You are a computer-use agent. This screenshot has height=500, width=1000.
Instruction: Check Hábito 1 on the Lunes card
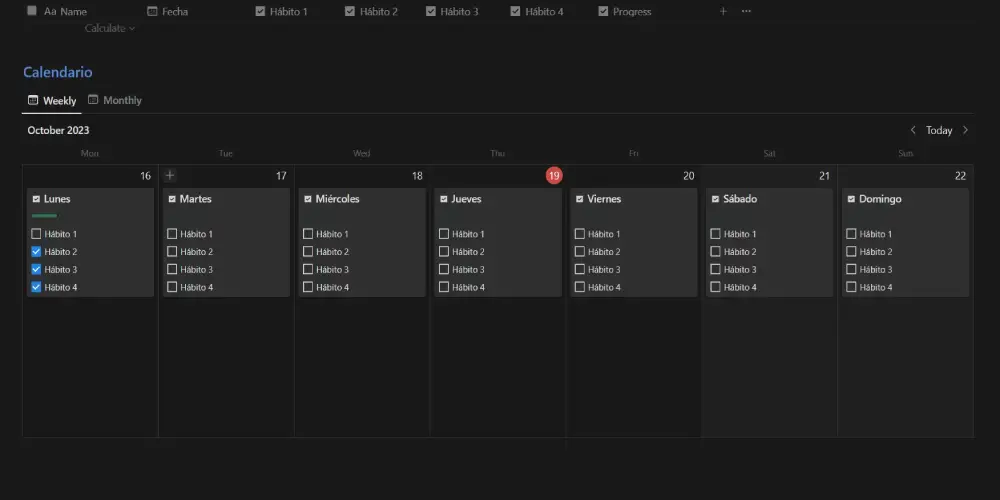point(36,234)
